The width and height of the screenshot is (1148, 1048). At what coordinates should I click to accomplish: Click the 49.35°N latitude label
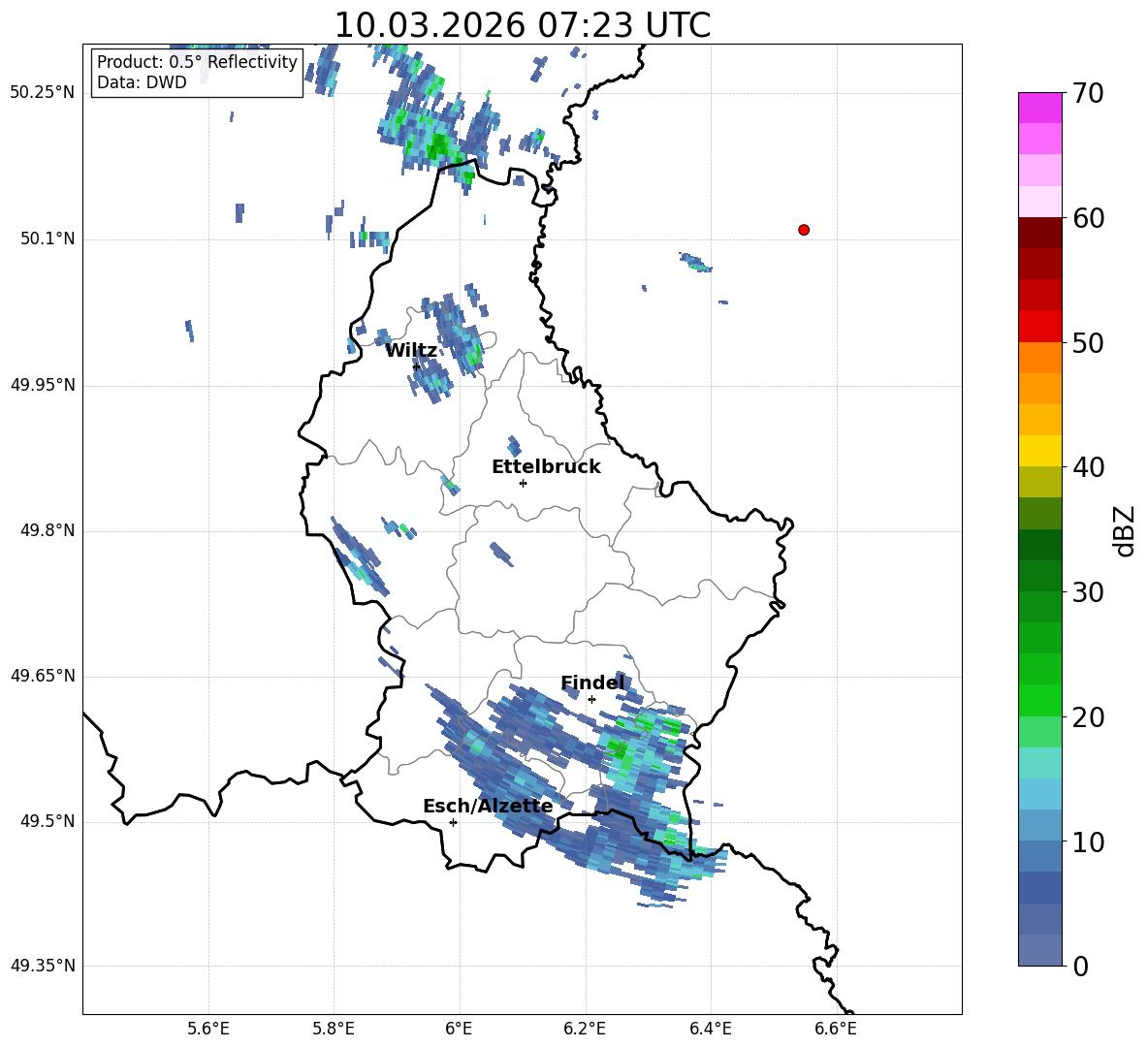pyautogui.click(x=43, y=966)
